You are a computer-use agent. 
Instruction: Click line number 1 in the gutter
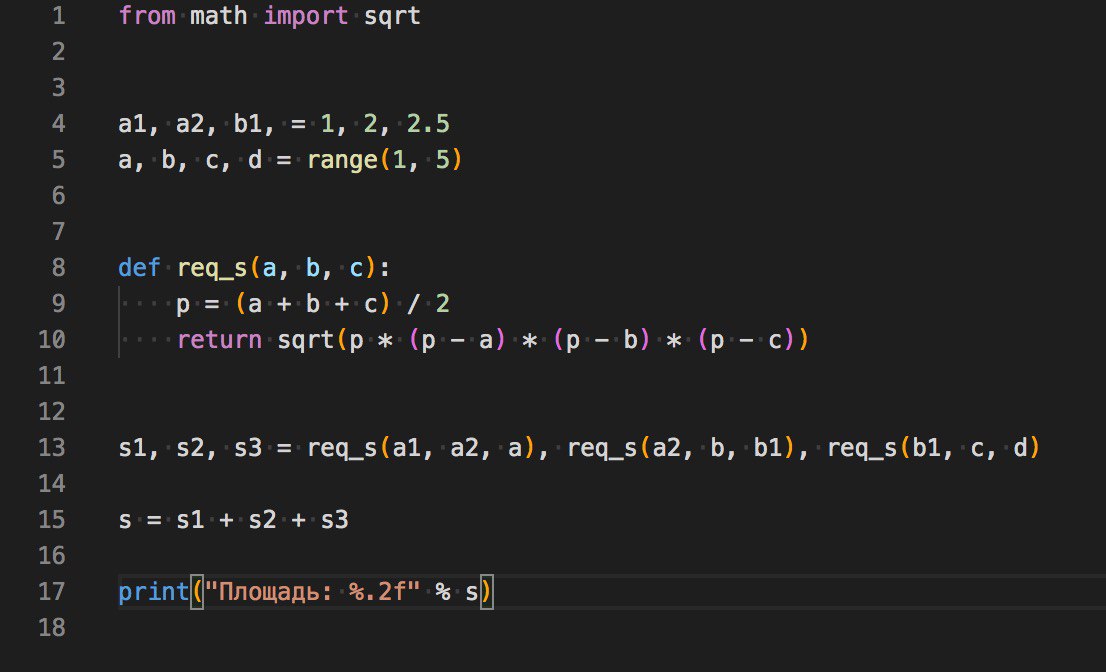59,16
